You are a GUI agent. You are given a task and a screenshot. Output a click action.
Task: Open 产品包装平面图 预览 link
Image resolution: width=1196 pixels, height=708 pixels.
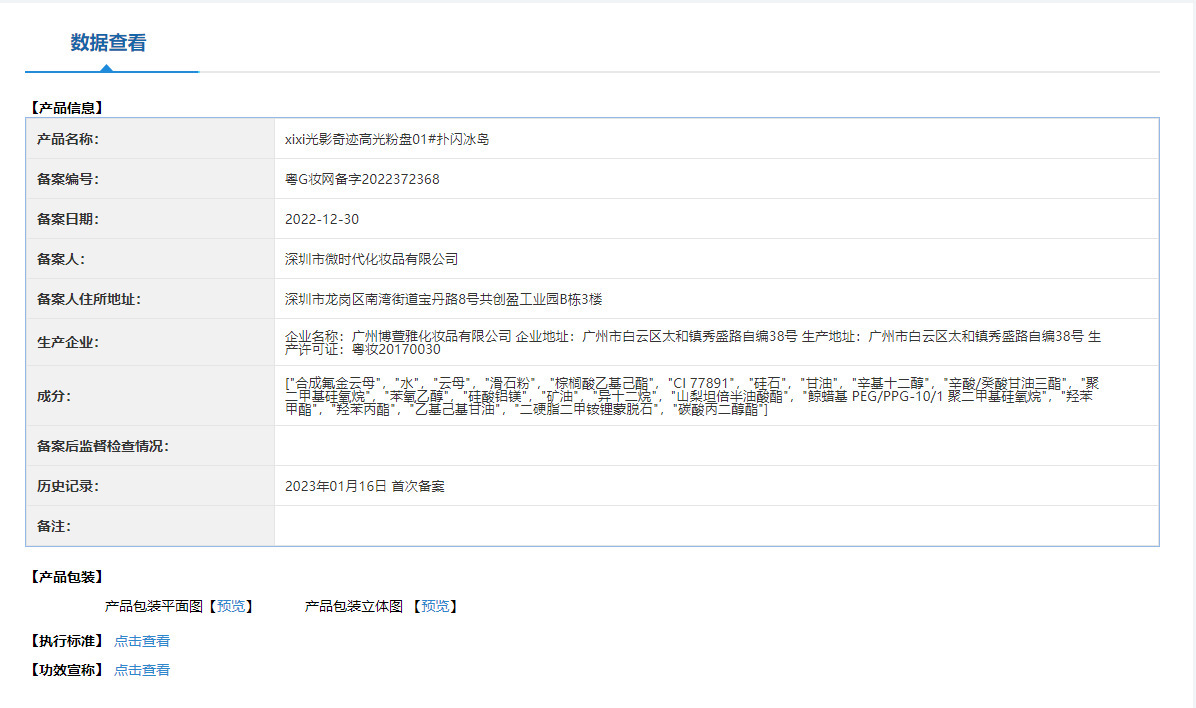pyautogui.click(x=231, y=606)
